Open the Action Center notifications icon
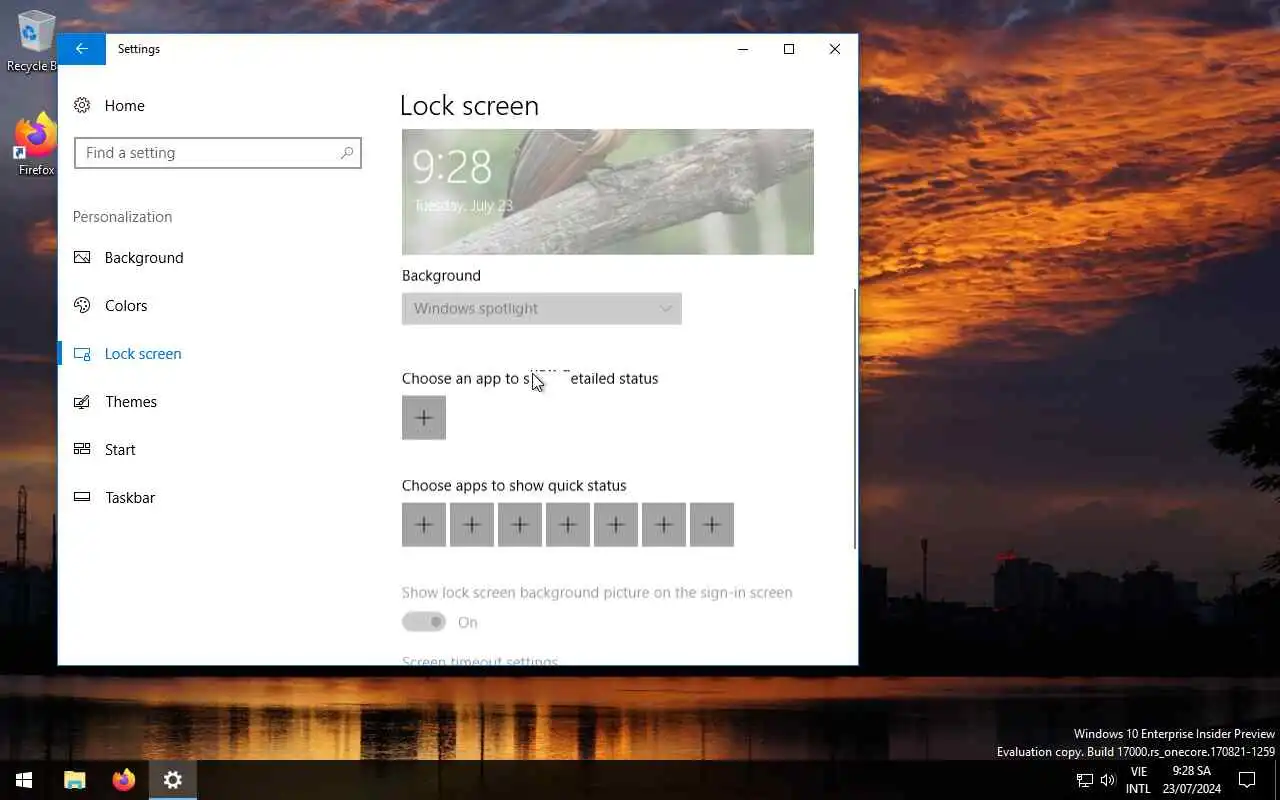Screen dimensions: 1280x800 pos(1247,780)
